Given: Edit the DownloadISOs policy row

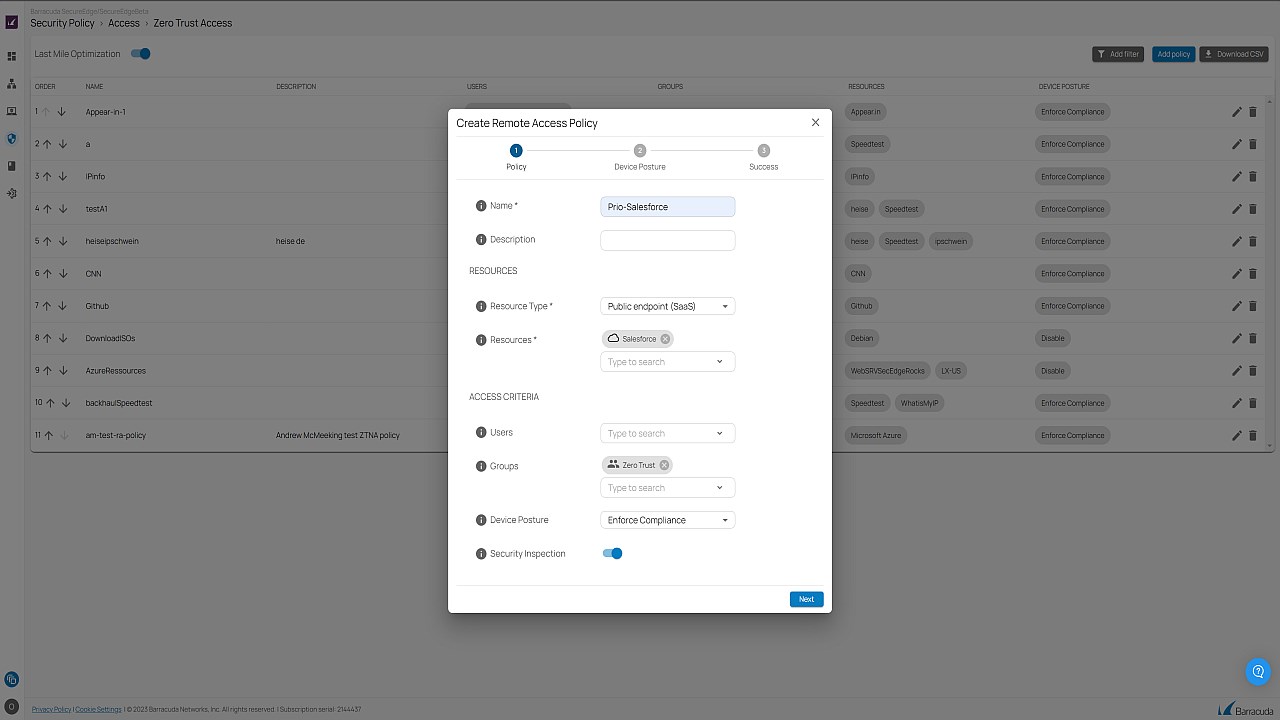Looking at the screenshot, I should click(x=1237, y=338).
